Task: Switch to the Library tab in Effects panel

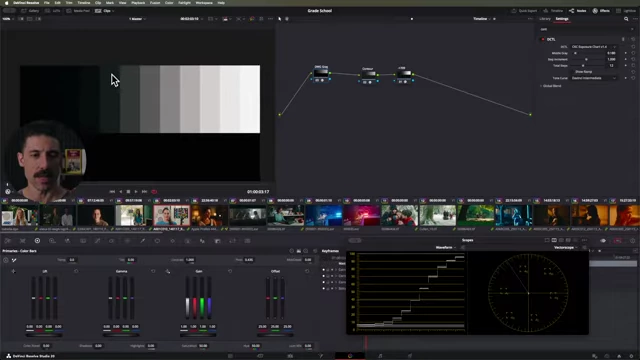Action: [x=545, y=19]
